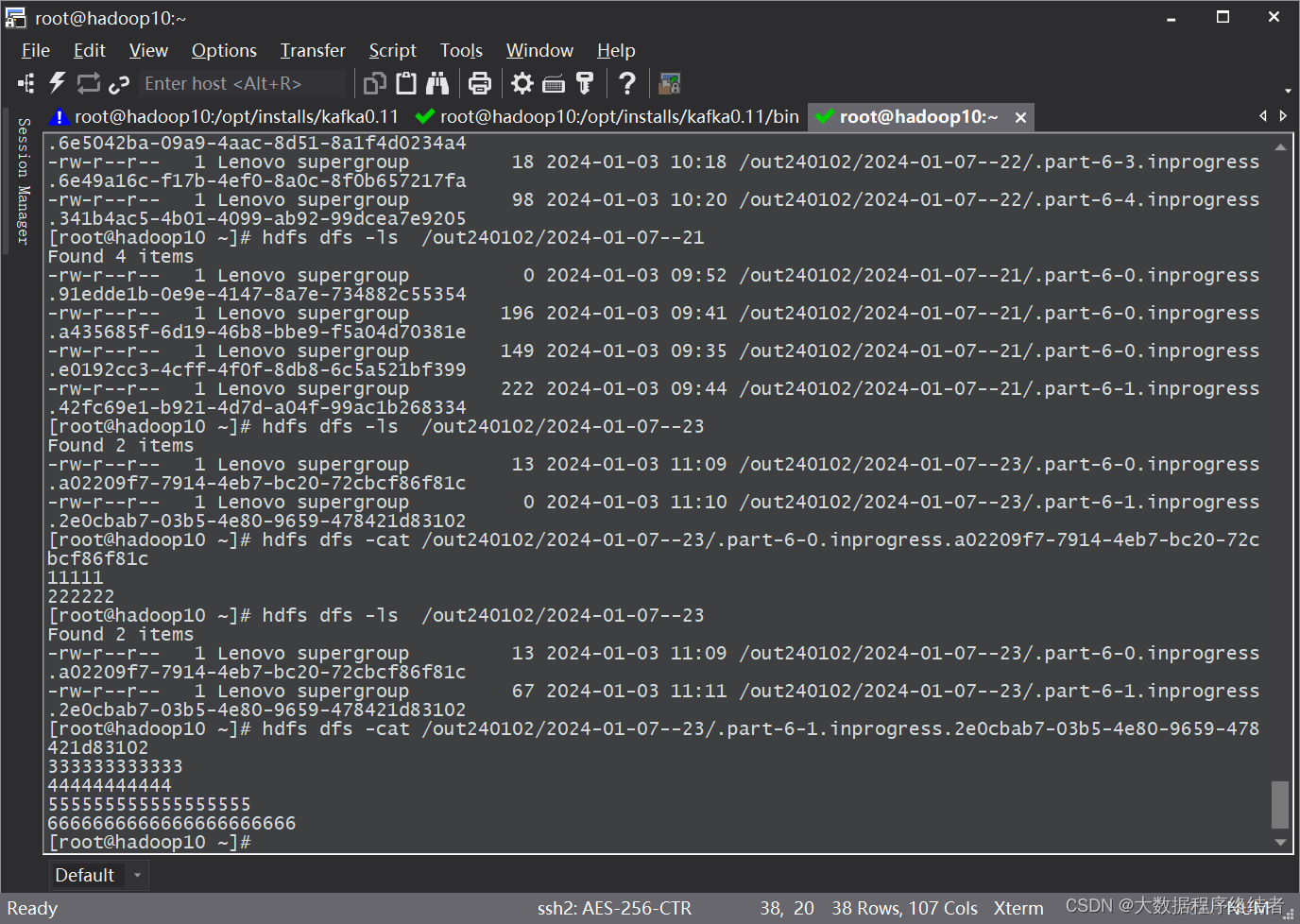Click the '.42fc69e1-b921-4d7d-a04f-99ac1b268334' line

(257, 407)
